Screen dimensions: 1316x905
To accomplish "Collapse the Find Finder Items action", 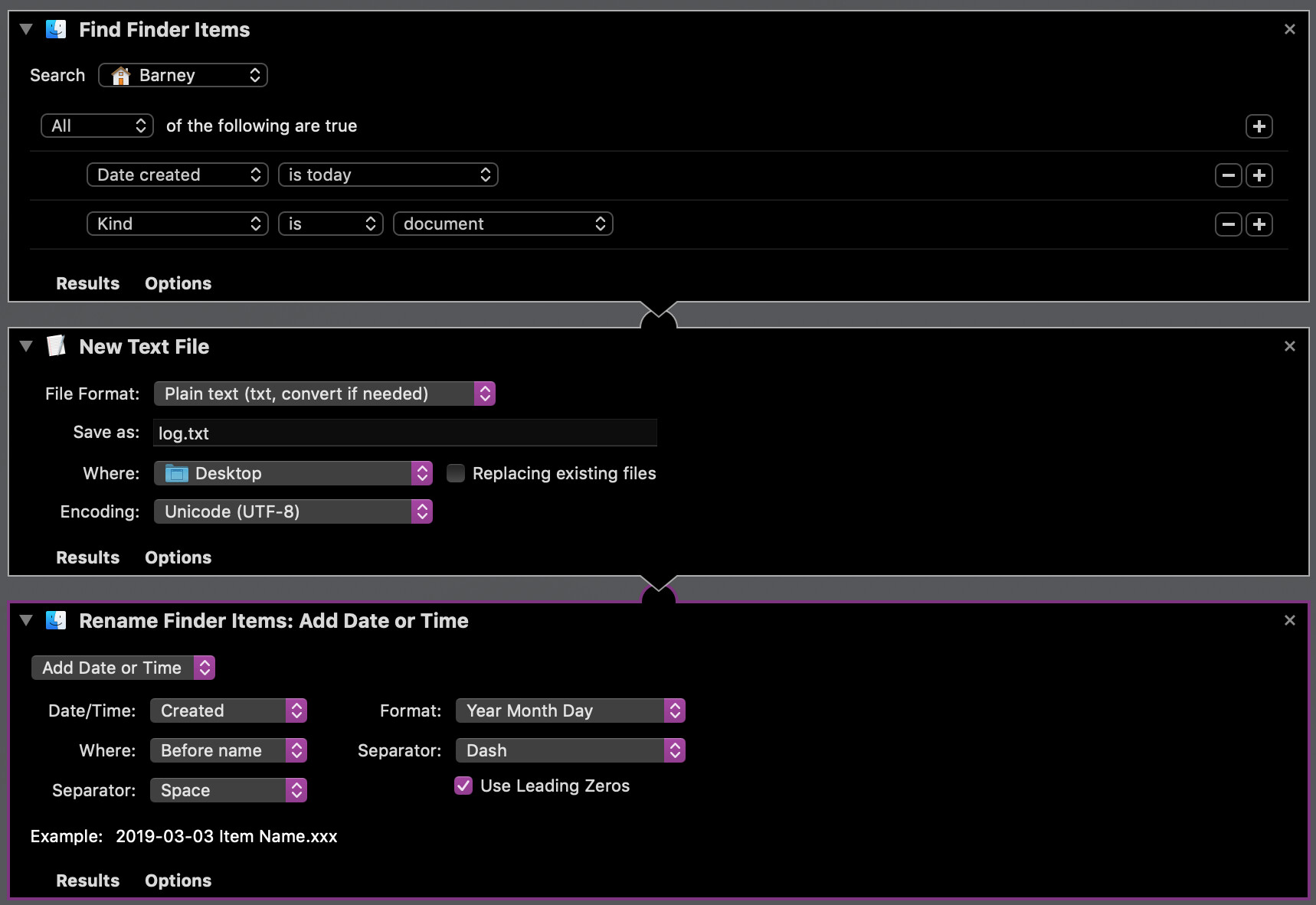I will pyautogui.click(x=26, y=30).
